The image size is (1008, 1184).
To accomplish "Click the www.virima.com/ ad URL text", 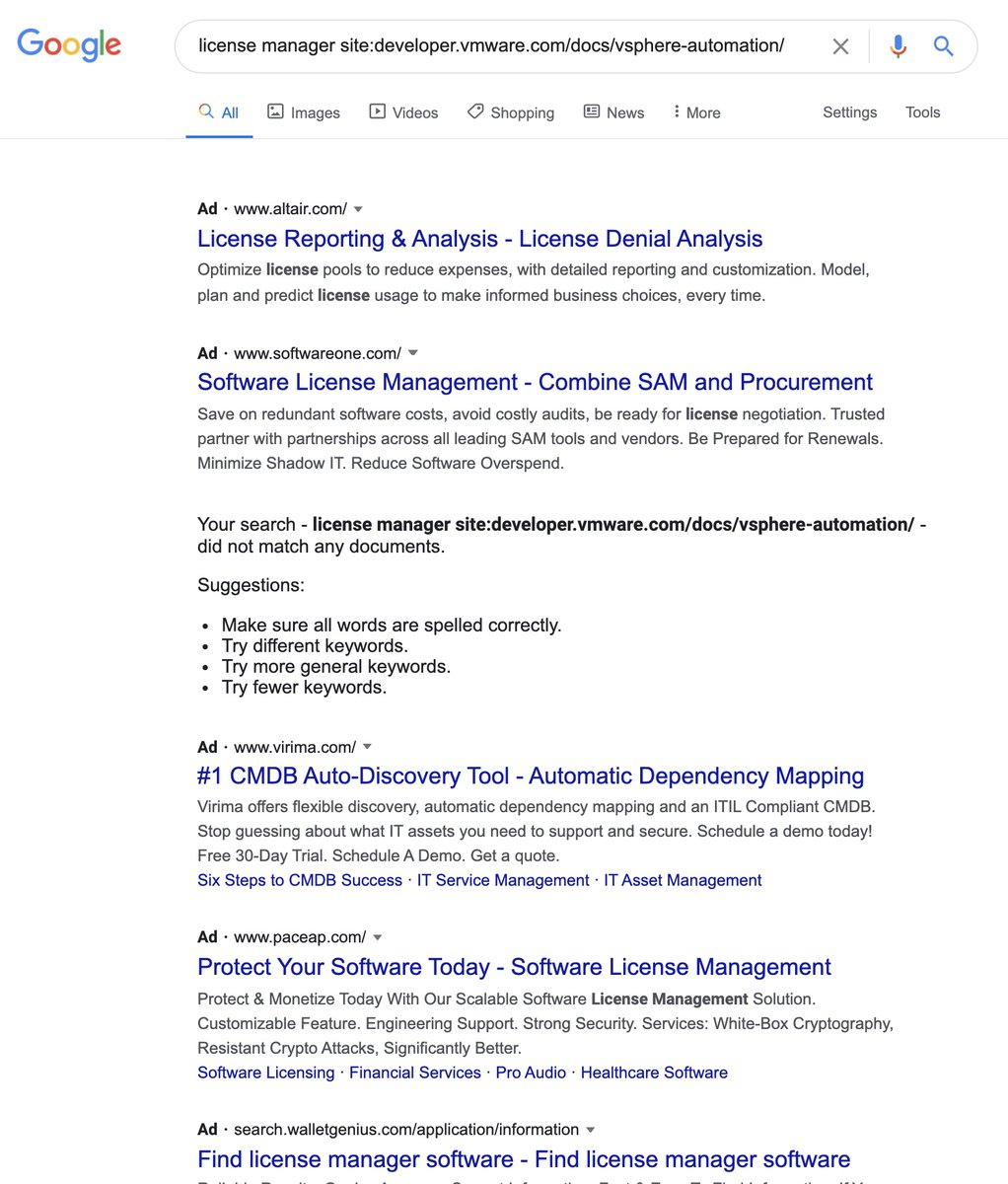I will [x=295, y=747].
